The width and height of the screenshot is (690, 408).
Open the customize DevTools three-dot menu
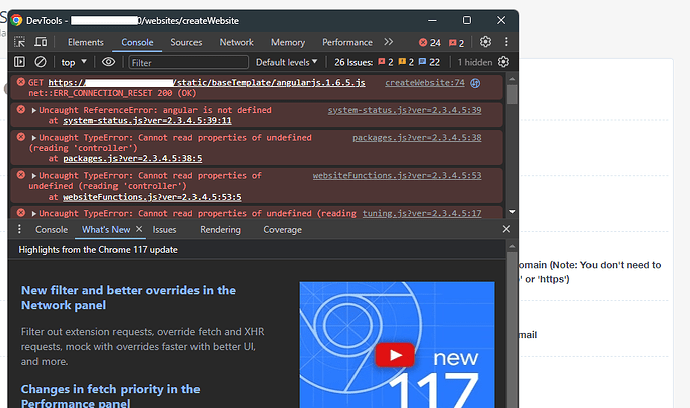[506, 42]
